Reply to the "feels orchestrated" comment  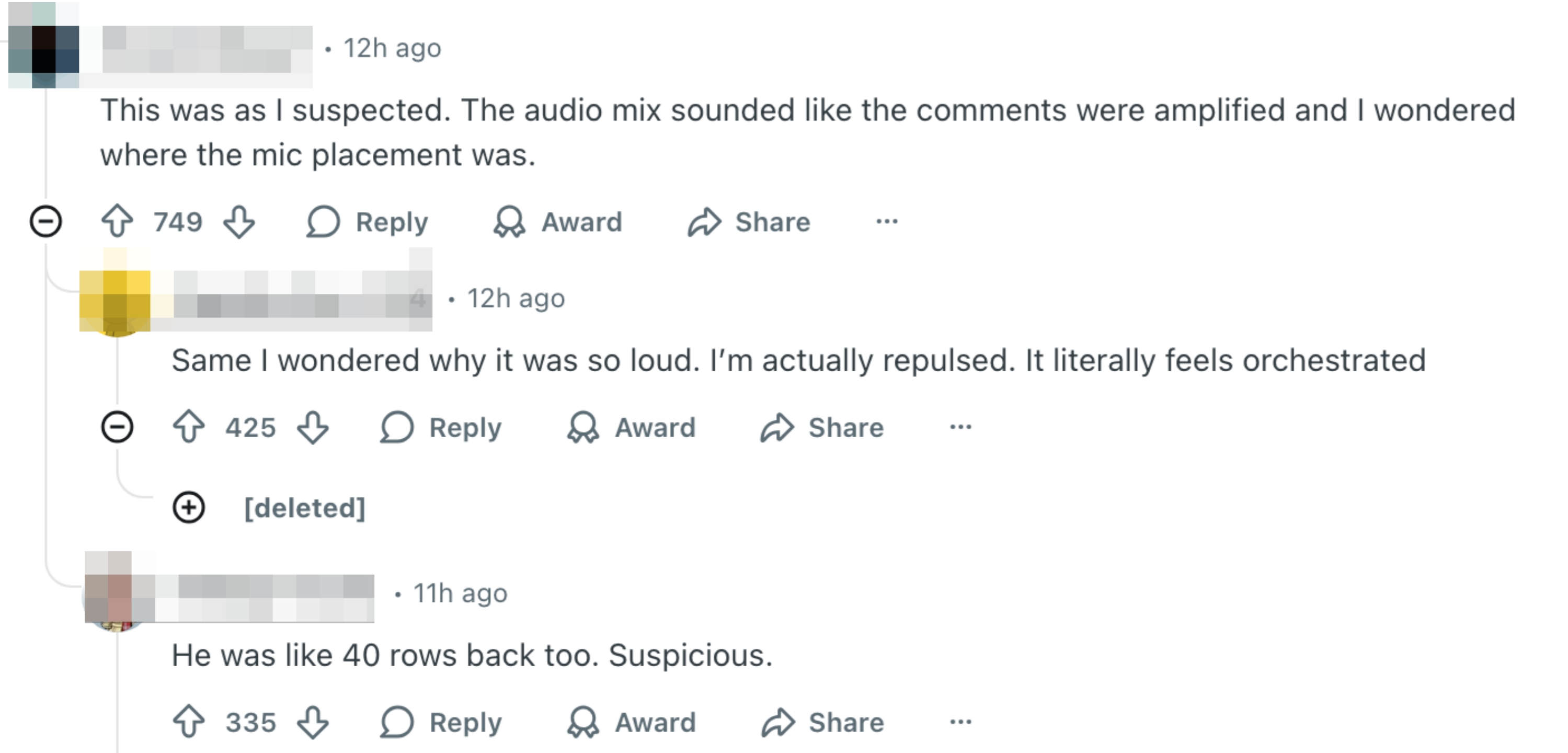[441, 426]
